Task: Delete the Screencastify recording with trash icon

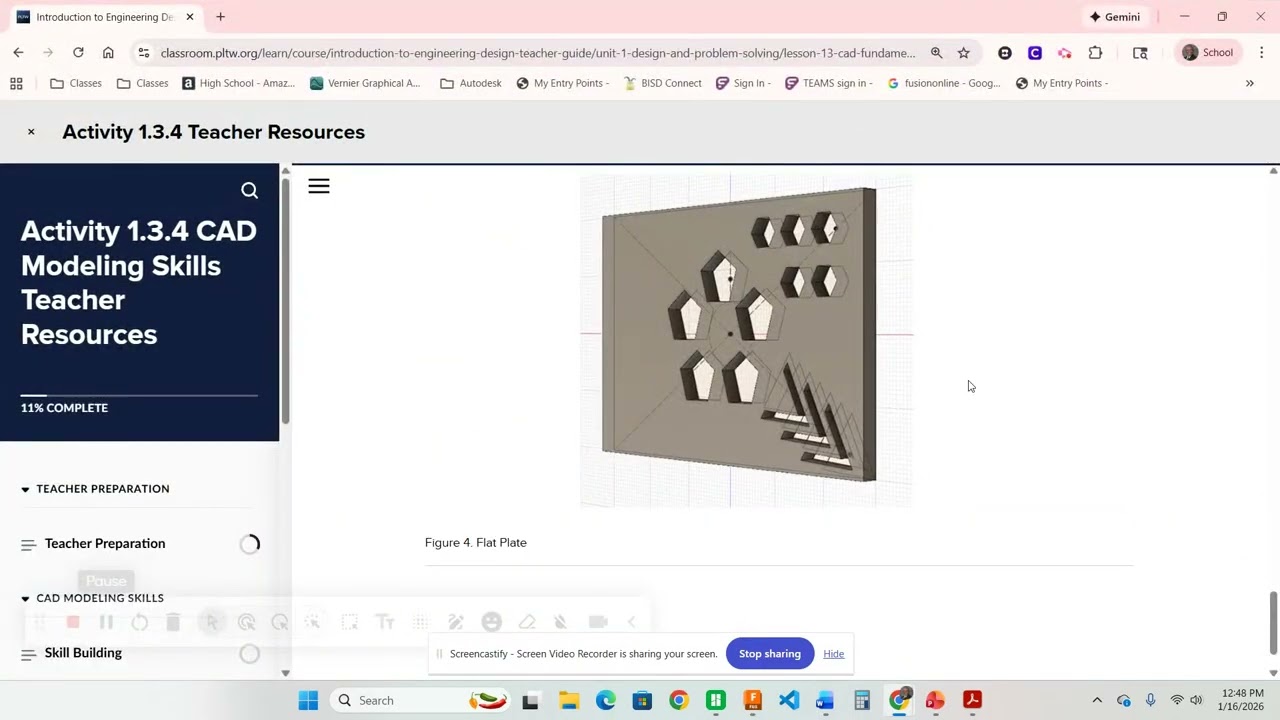Action: [x=172, y=622]
